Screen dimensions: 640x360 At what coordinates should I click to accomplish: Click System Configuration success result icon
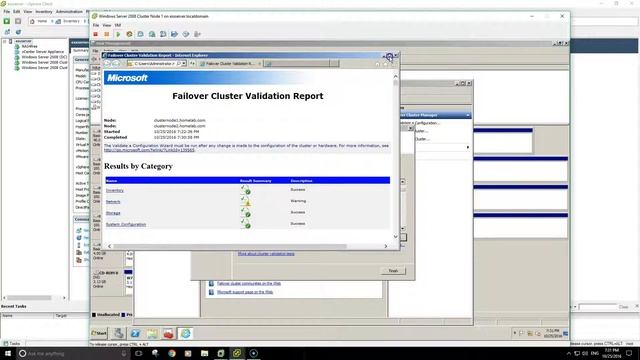pos(245,224)
